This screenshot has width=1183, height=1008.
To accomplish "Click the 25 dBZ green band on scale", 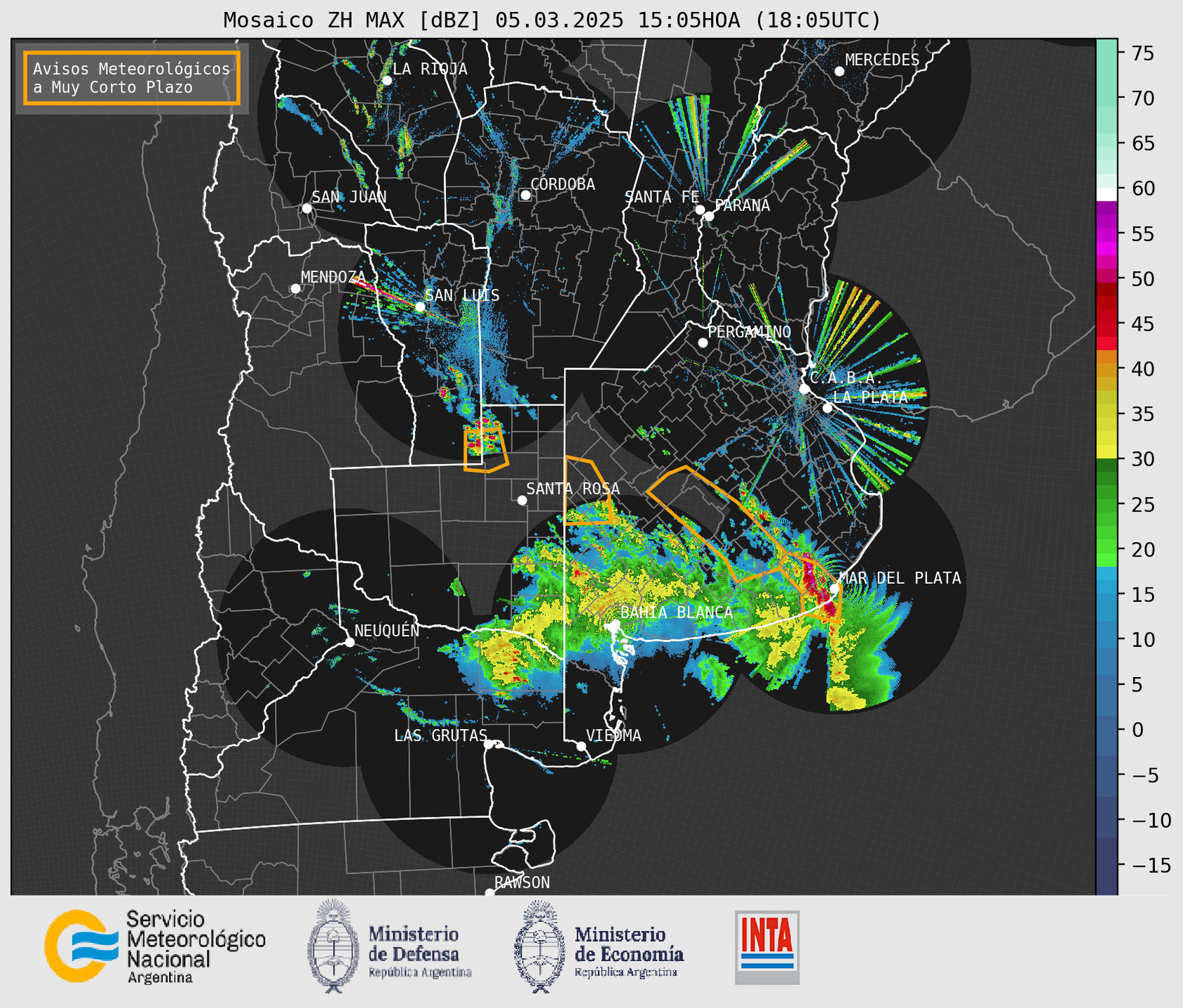I will tap(1107, 504).
